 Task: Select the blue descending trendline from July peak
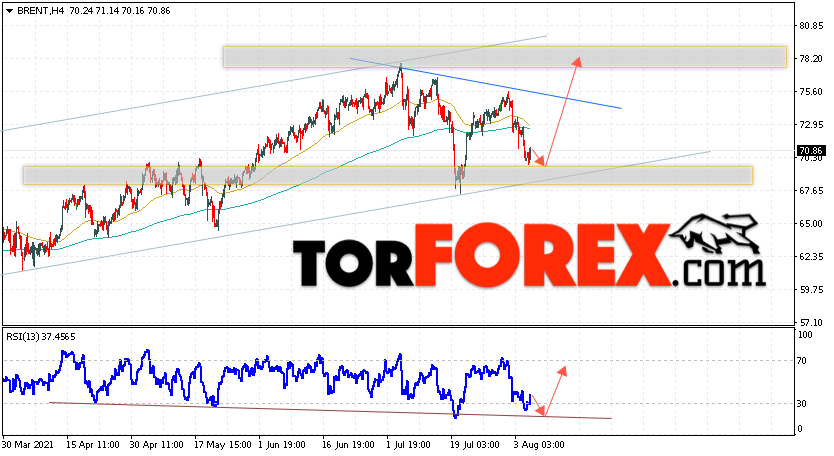(x=486, y=83)
